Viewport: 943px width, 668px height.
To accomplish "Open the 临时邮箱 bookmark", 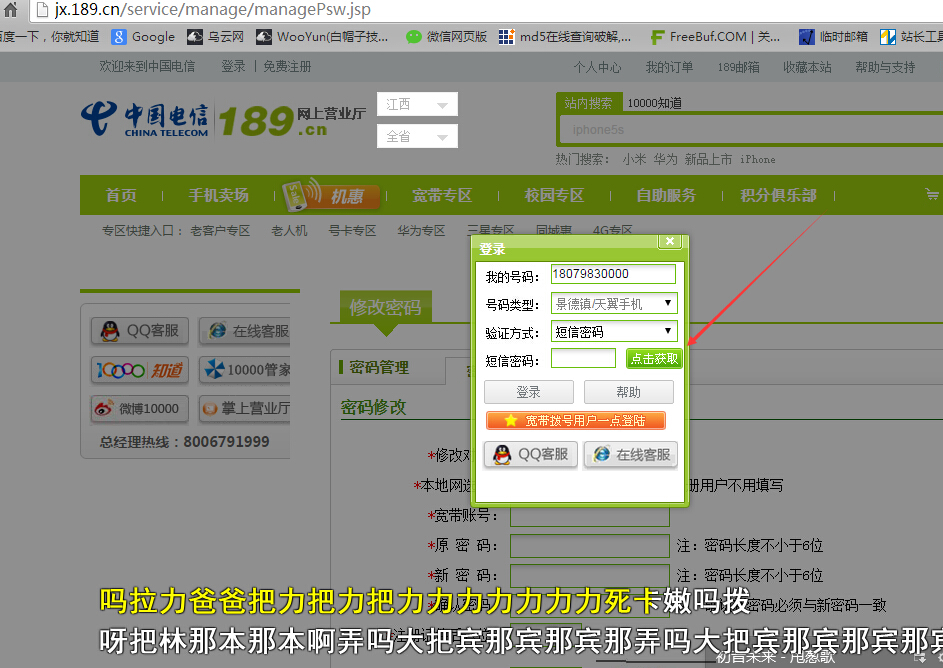I will (x=833, y=37).
